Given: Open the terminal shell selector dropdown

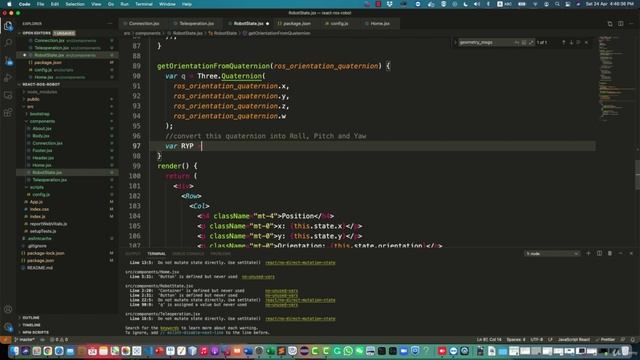Looking at the screenshot, I should (552, 253).
